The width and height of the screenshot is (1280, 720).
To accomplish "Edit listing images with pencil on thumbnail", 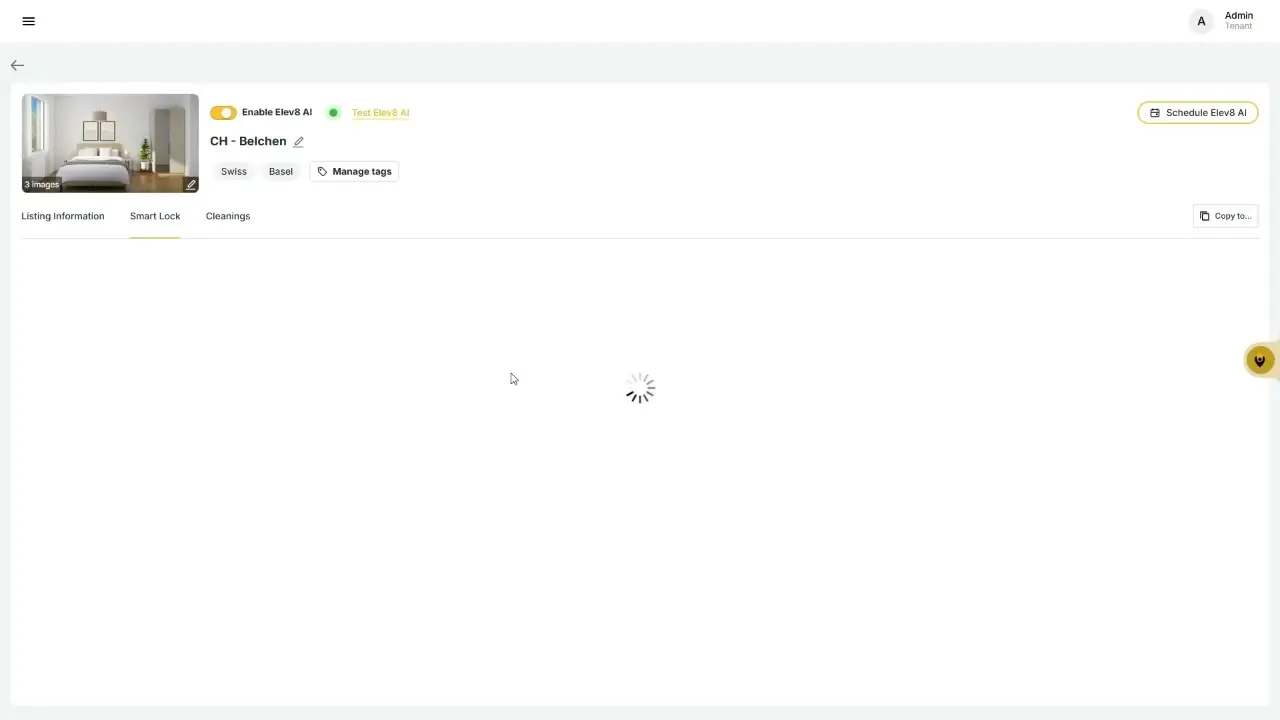I will point(191,185).
